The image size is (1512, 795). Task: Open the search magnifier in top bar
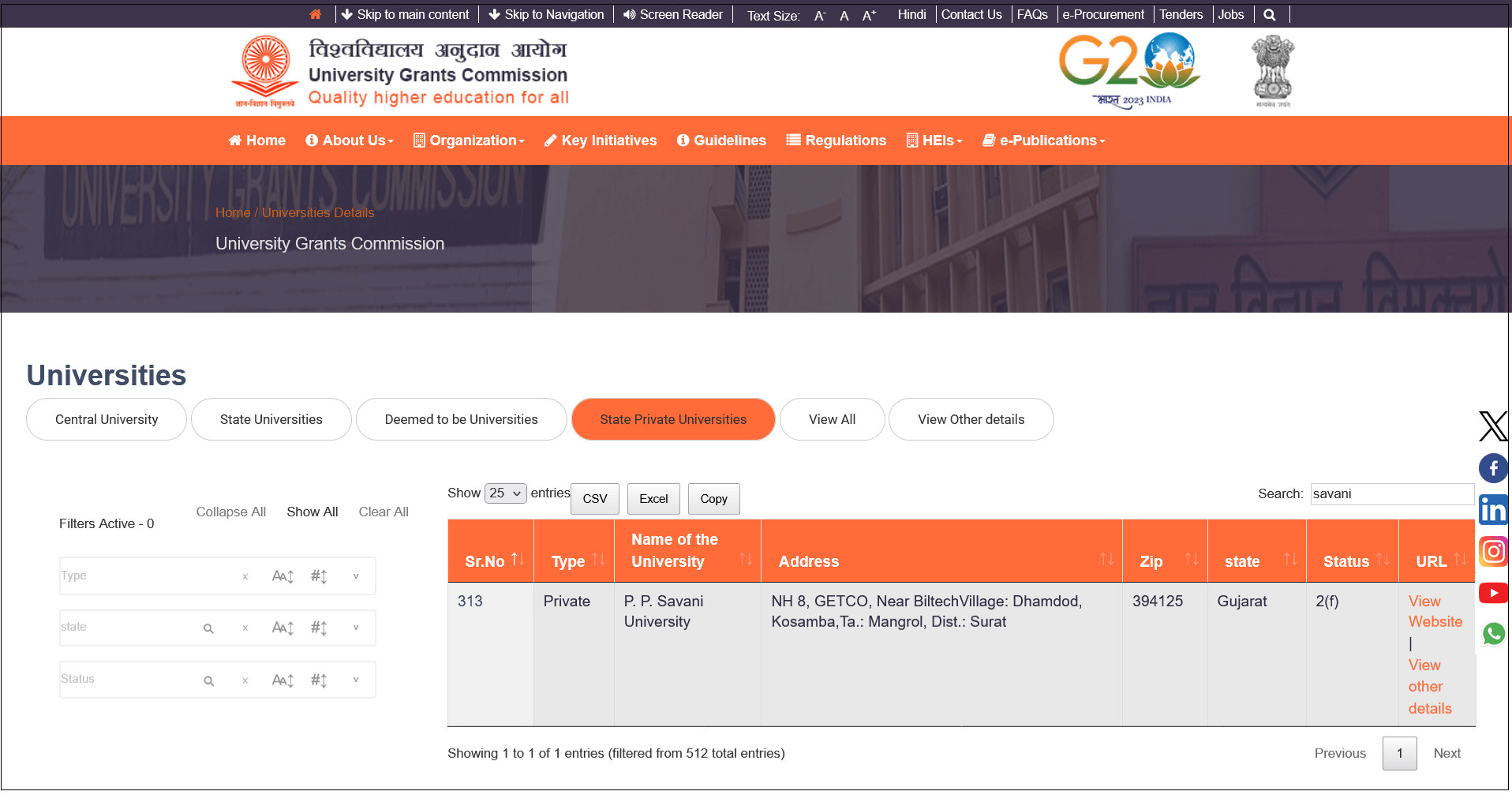tap(1269, 14)
